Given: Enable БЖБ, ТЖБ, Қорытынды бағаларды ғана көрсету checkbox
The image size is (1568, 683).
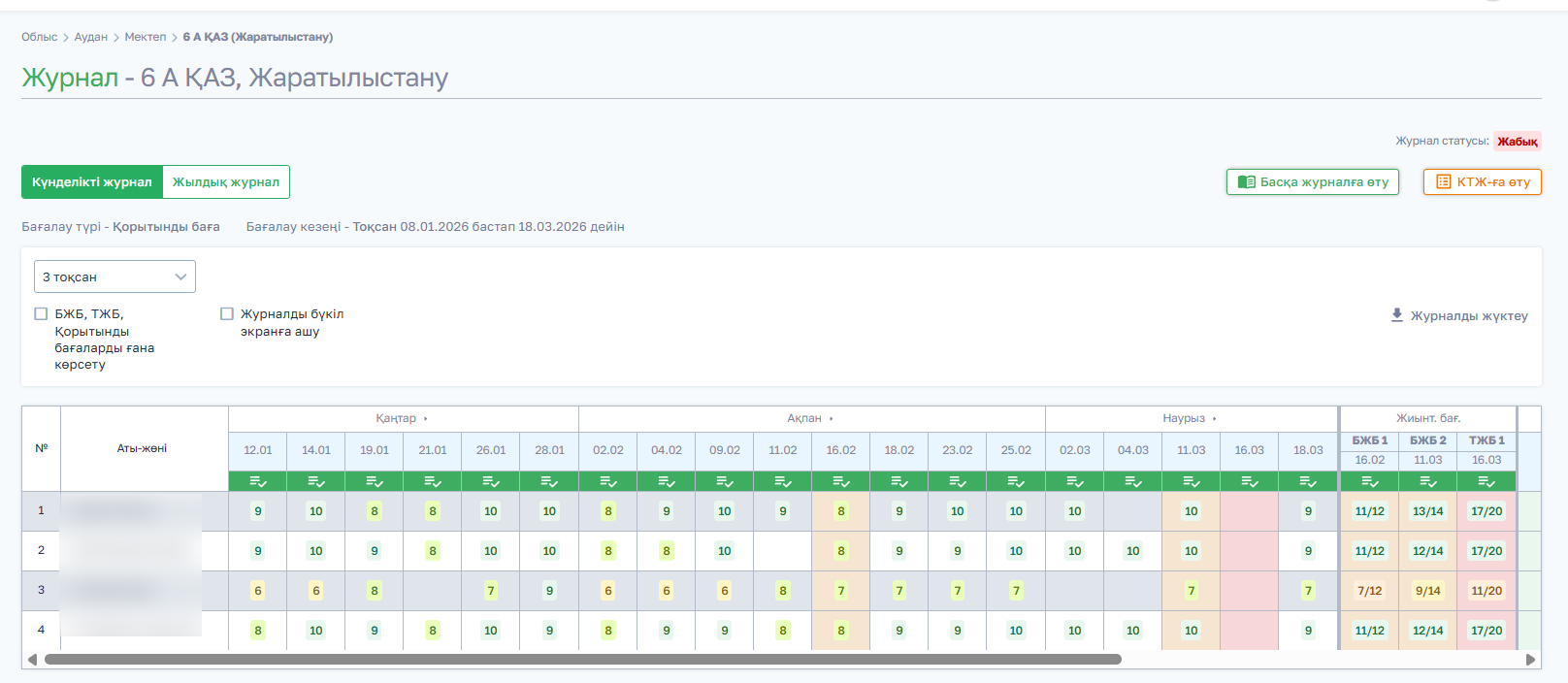Looking at the screenshot, I should (x=41, y=313).
